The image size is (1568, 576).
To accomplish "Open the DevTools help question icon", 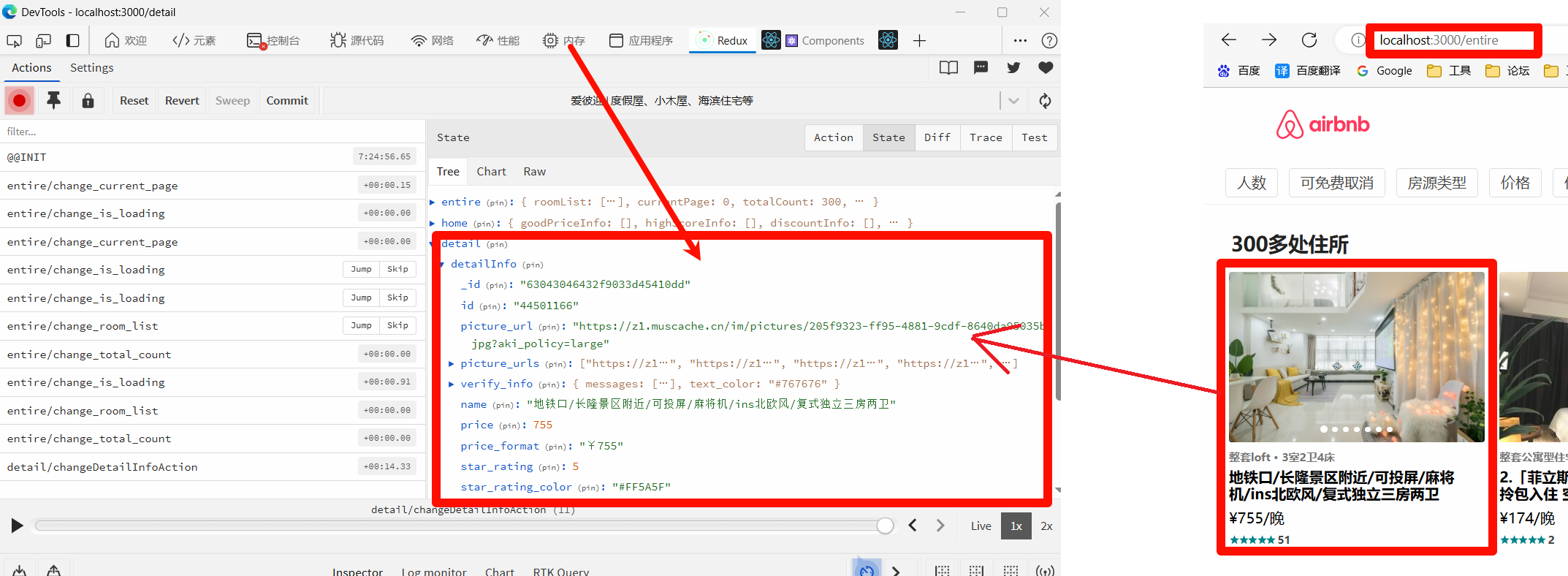I will pyautogui.click(x=1049, y=41).
